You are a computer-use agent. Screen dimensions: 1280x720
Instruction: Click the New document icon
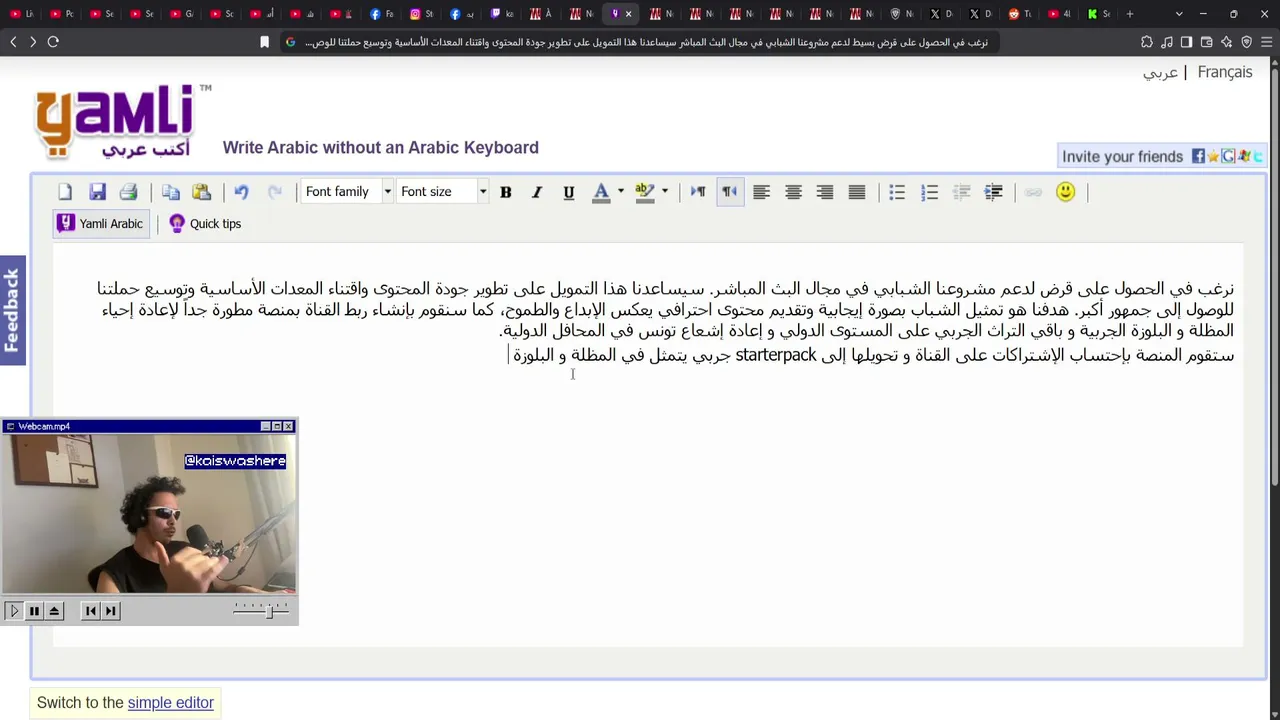pos(65,192)
